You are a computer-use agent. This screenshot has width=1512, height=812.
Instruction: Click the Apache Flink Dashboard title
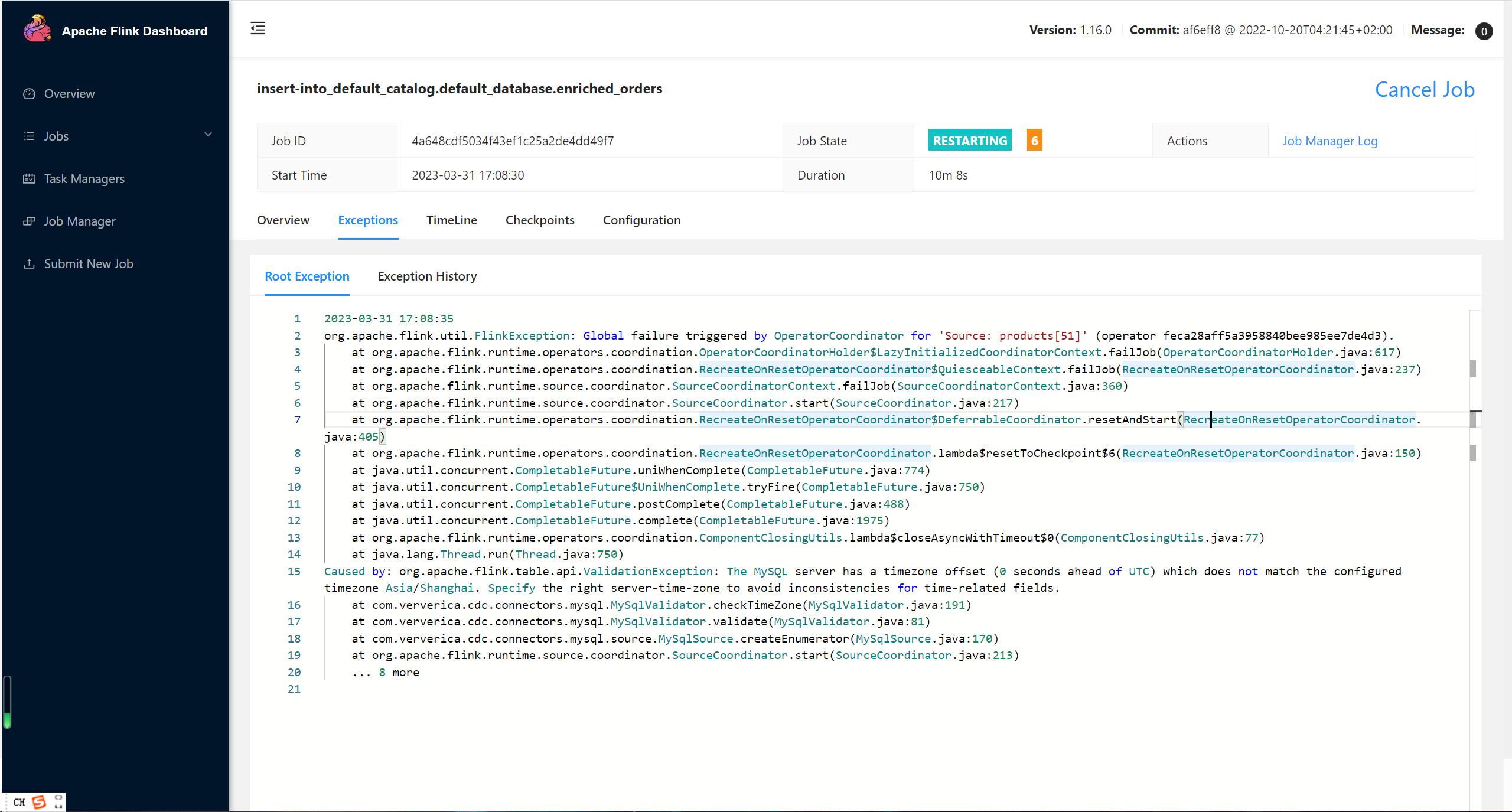(x=135, y=31)
